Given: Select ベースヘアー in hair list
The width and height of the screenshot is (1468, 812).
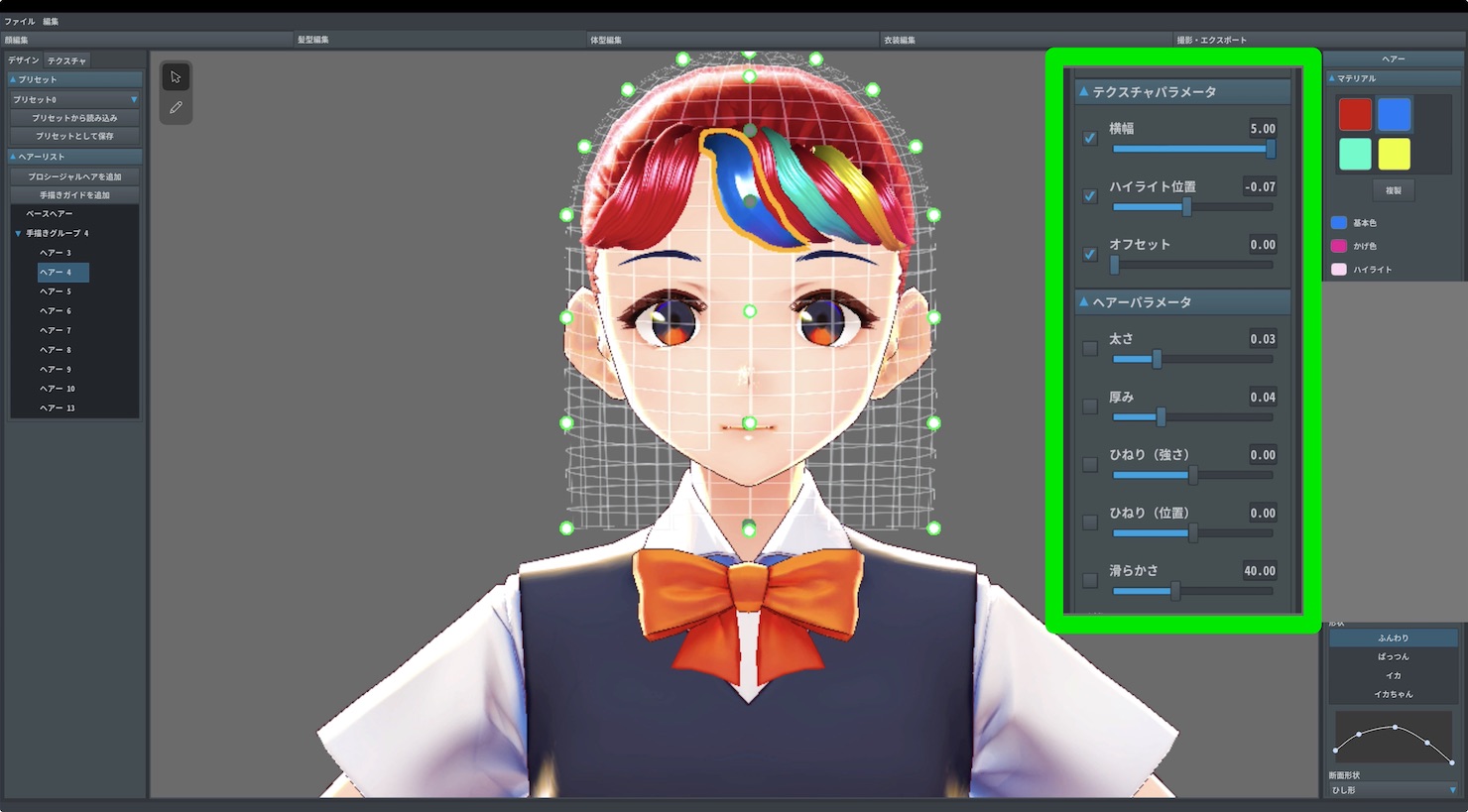Looking at the screenshot, I should click(x=50, y=213).
